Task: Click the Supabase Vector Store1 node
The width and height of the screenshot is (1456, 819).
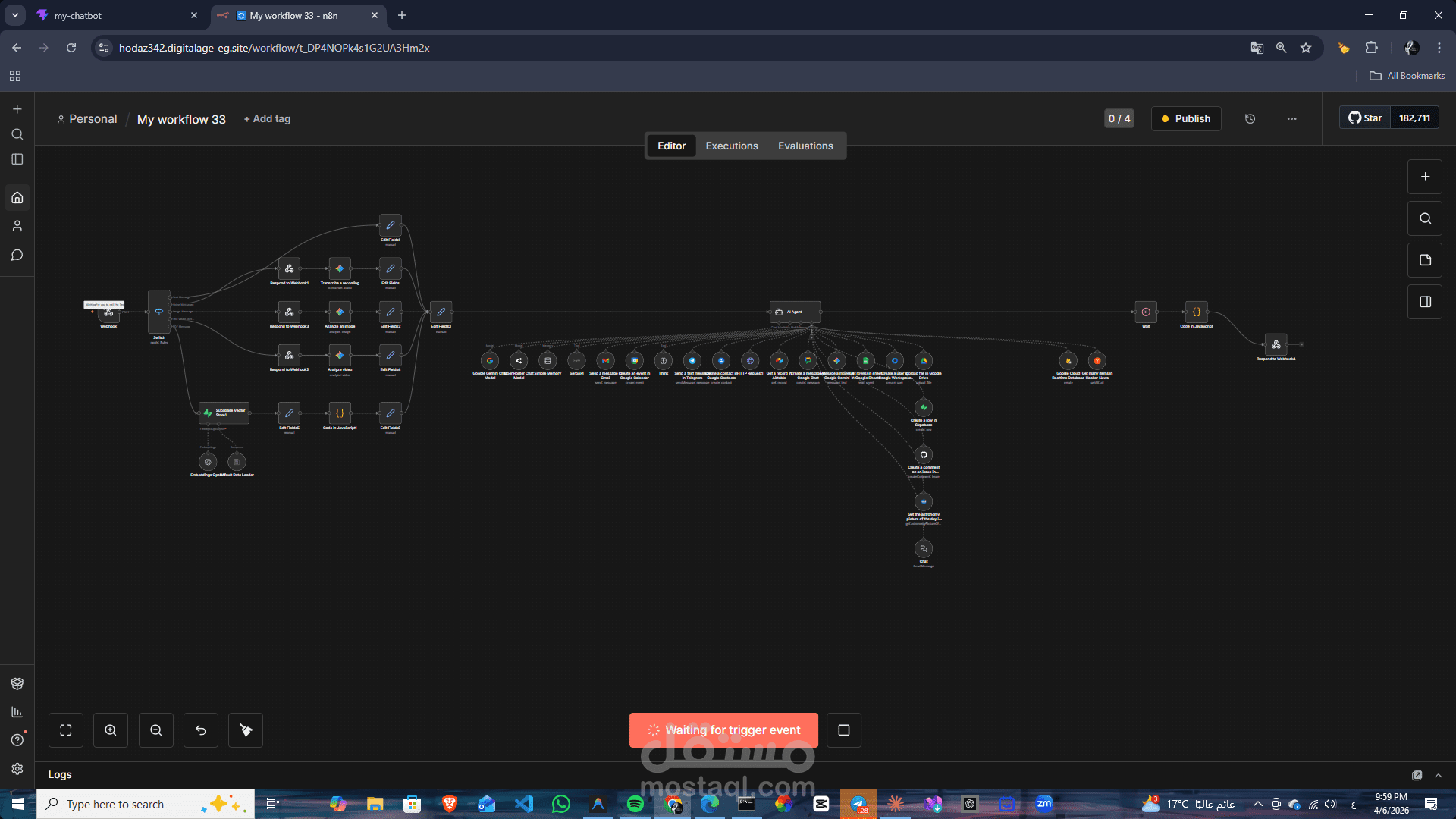Action: click(224, 413)
